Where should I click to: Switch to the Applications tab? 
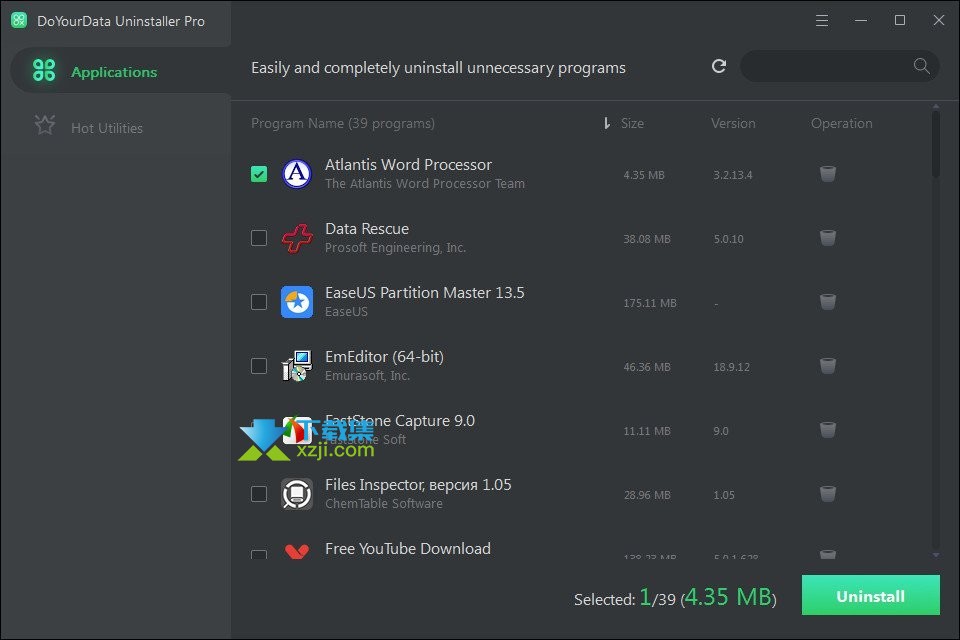121,71
